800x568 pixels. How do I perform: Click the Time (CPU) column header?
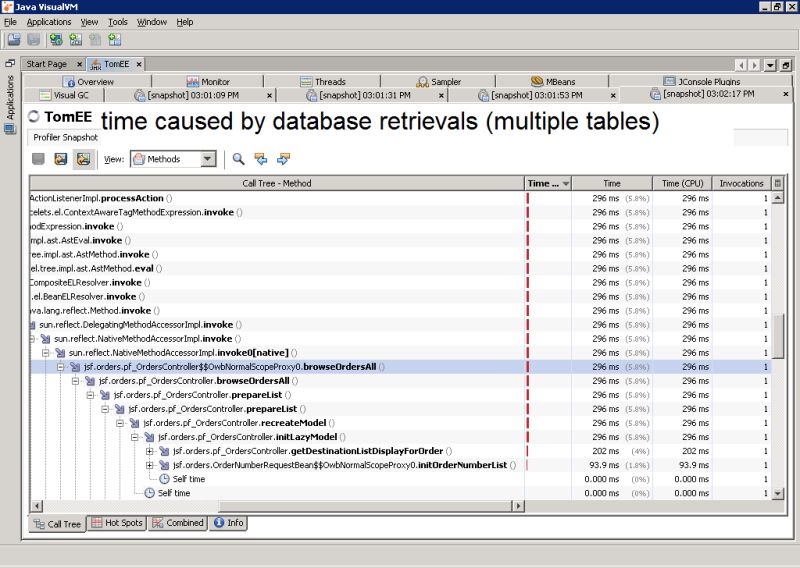(682, 183)
